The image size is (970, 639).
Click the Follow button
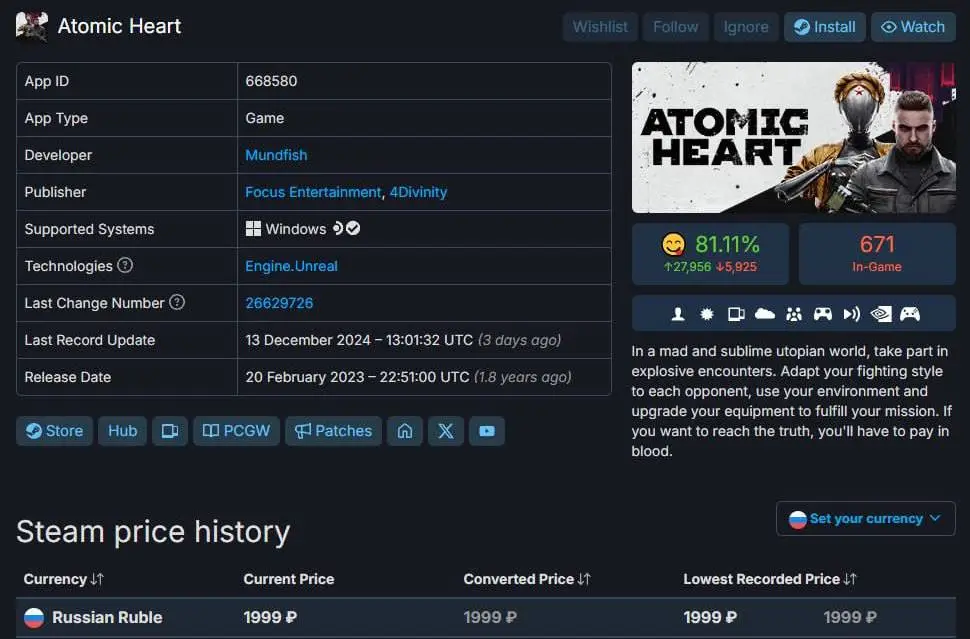click(x=675, y=27)
